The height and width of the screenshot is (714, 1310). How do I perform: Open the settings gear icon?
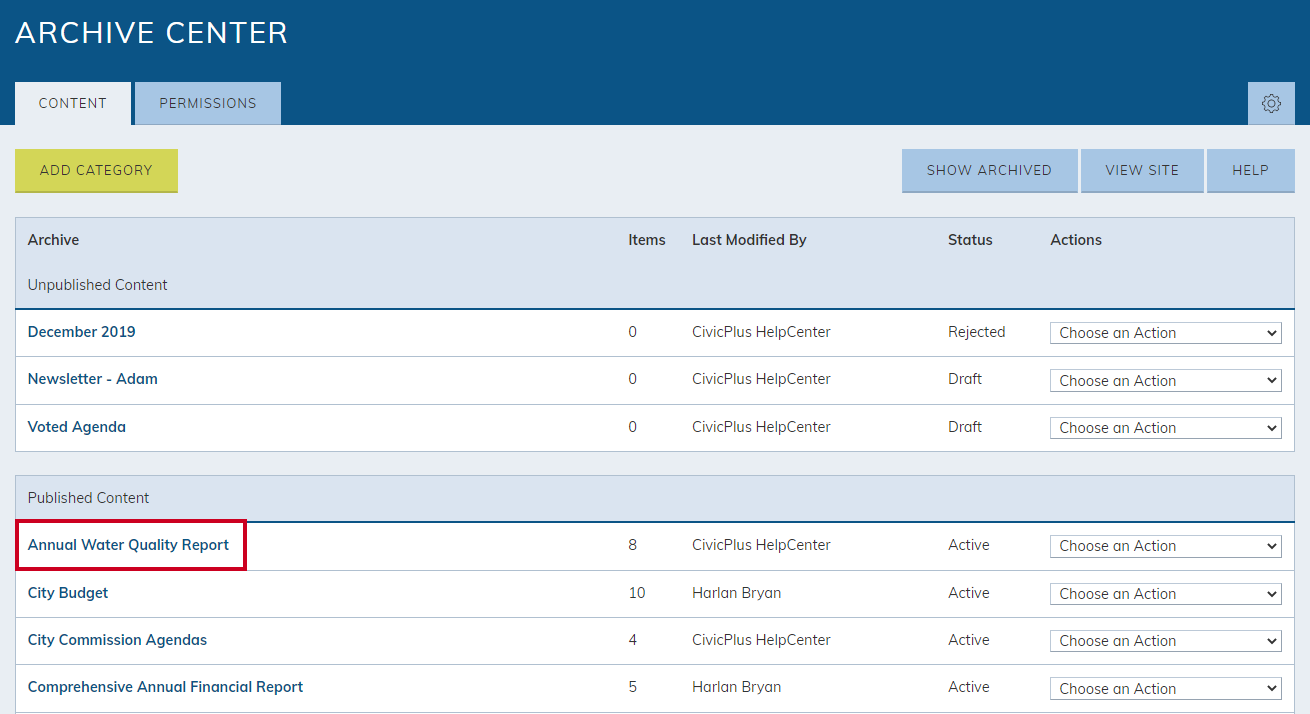[1271, 103]
